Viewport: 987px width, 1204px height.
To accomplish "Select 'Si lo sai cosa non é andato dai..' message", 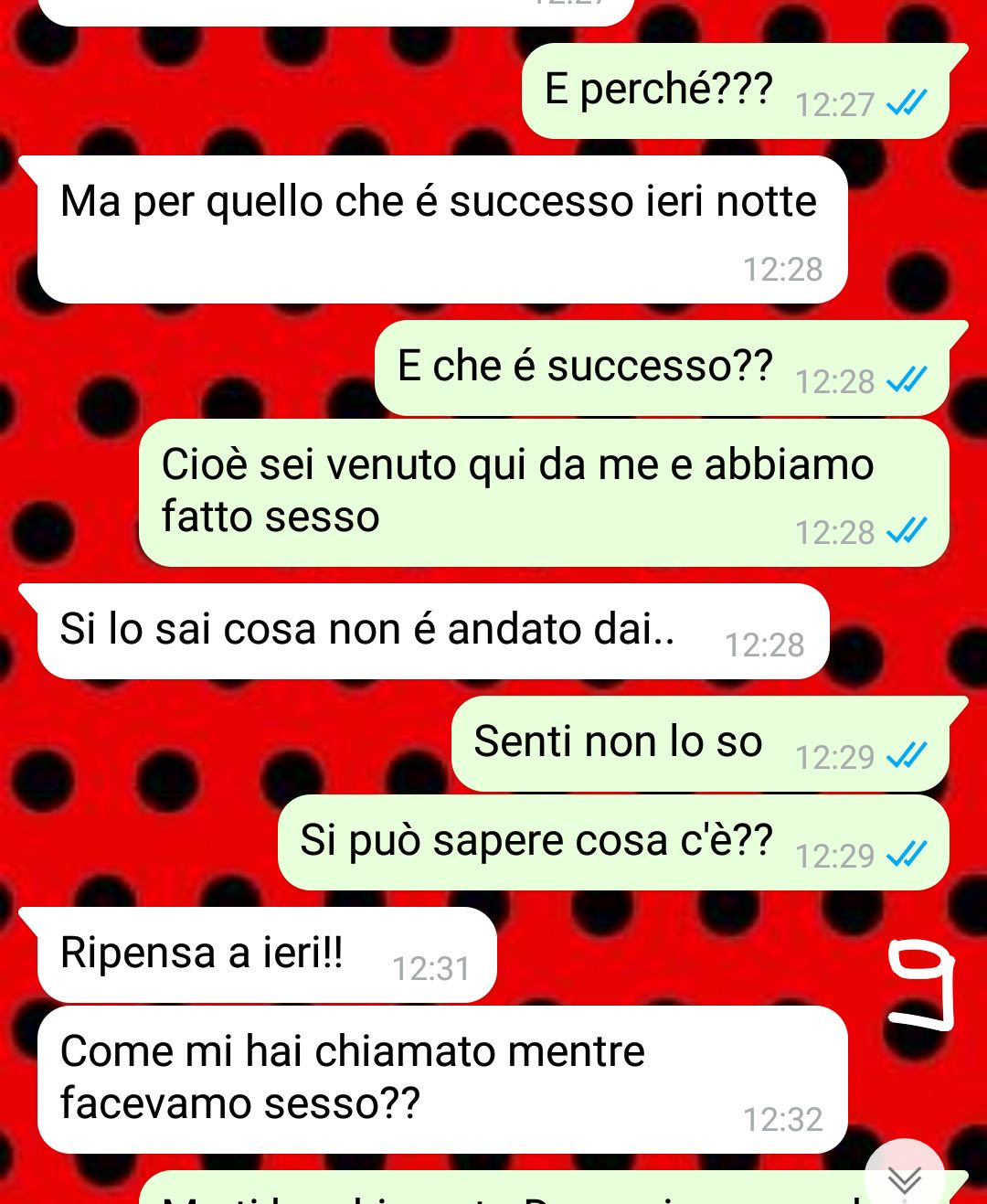I will (x=433, y=631).
